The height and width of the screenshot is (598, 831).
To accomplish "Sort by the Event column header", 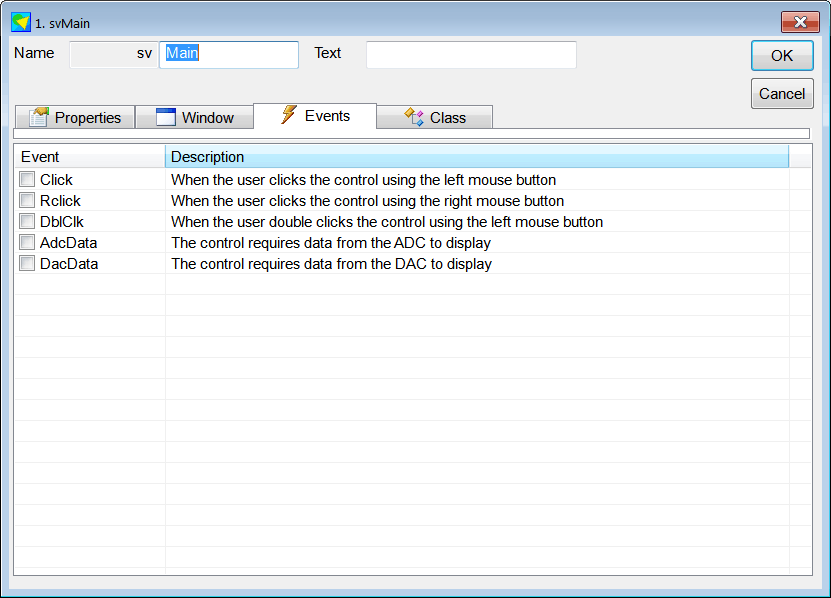I will [90, 157].
